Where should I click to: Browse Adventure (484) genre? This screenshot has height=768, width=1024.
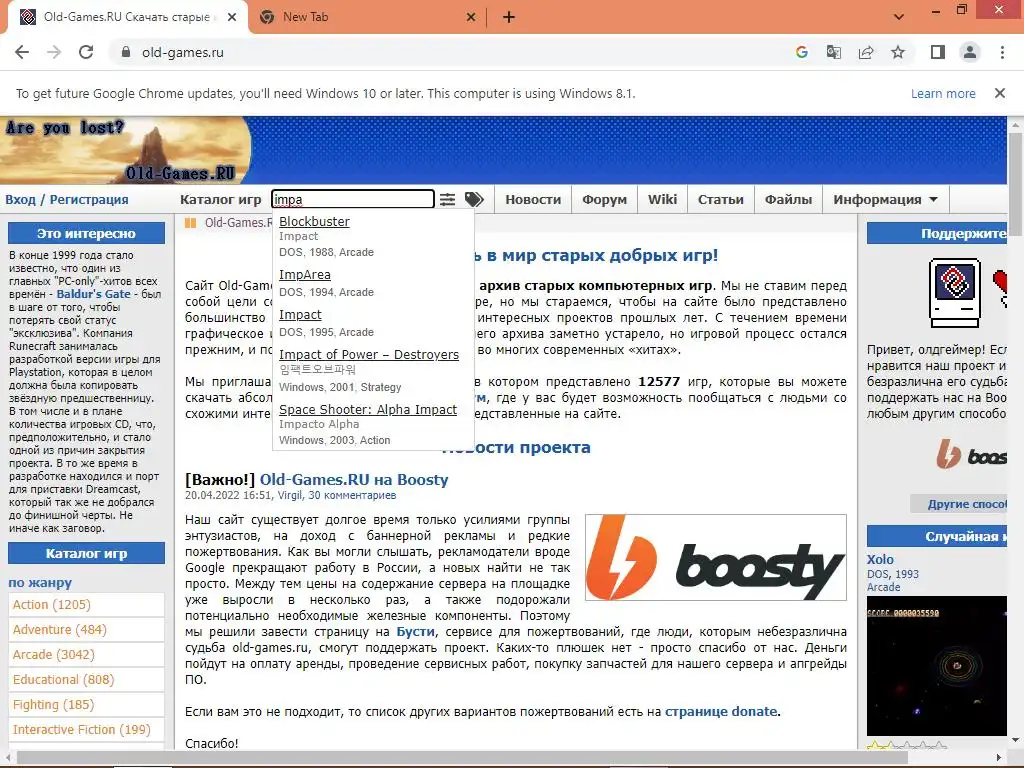click(x=86, y=630)
